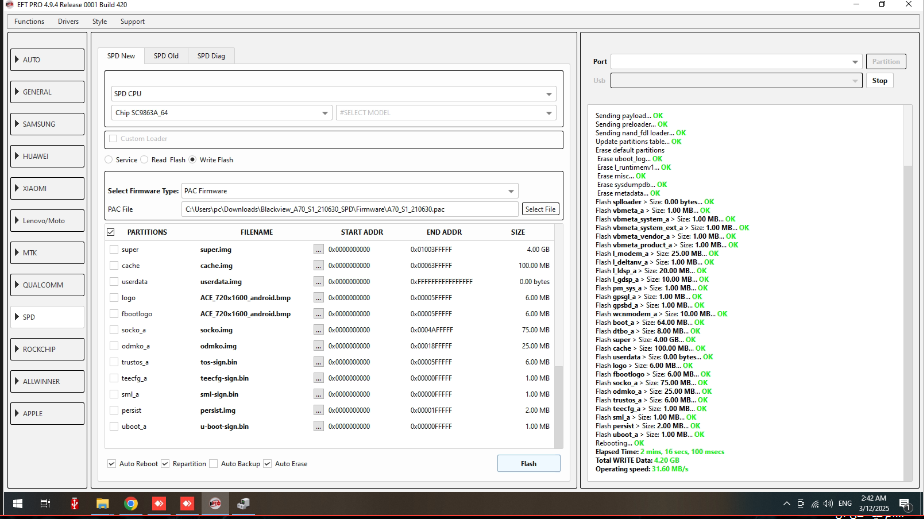Open the Functions menu
The image size is (924, 519).
[29, 21]
